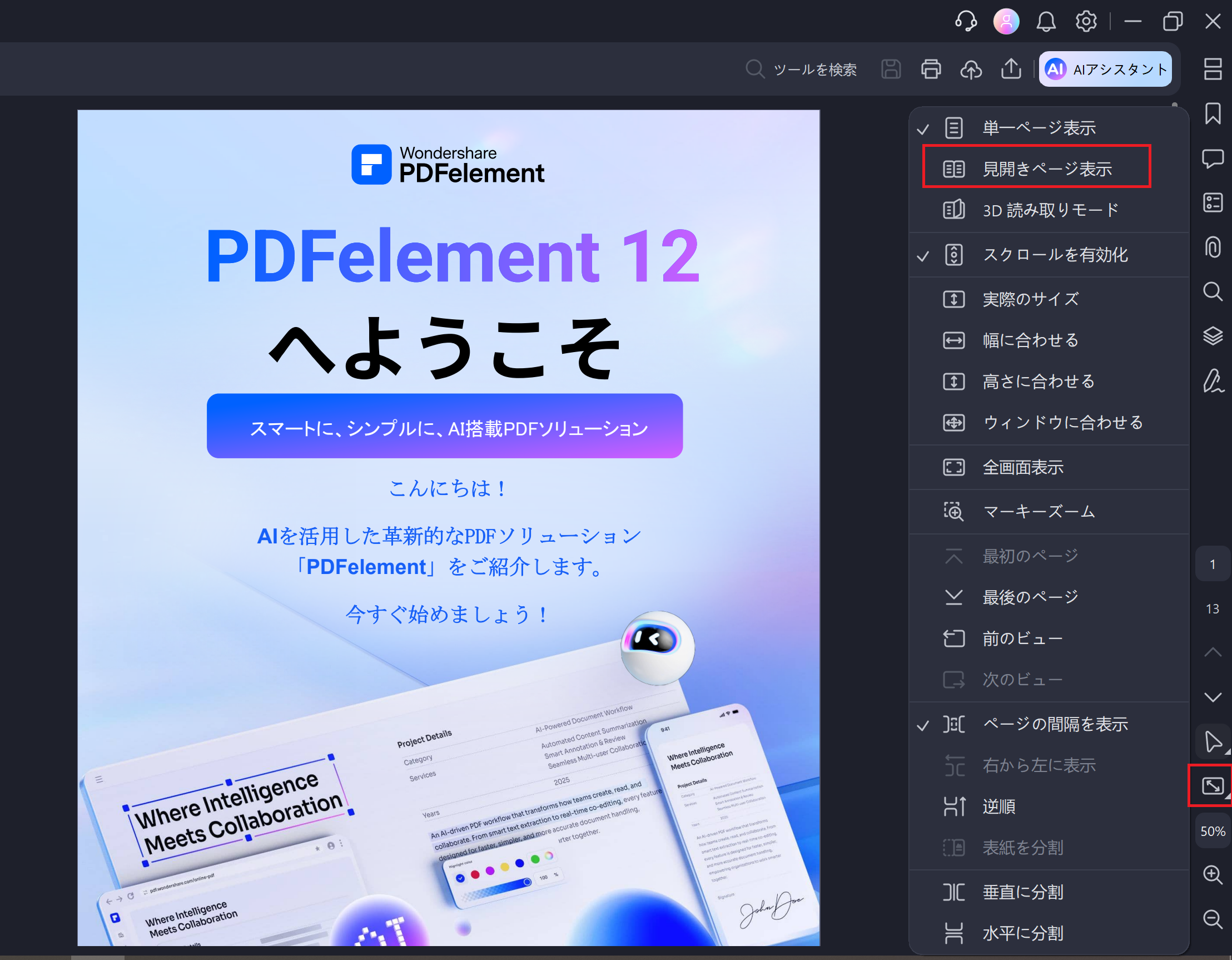The height and width of the screenshot is (960, 1232).
Task: Click the blue スマートに、シンプルに banner in the PDF
Action: (x=445, y=426)
